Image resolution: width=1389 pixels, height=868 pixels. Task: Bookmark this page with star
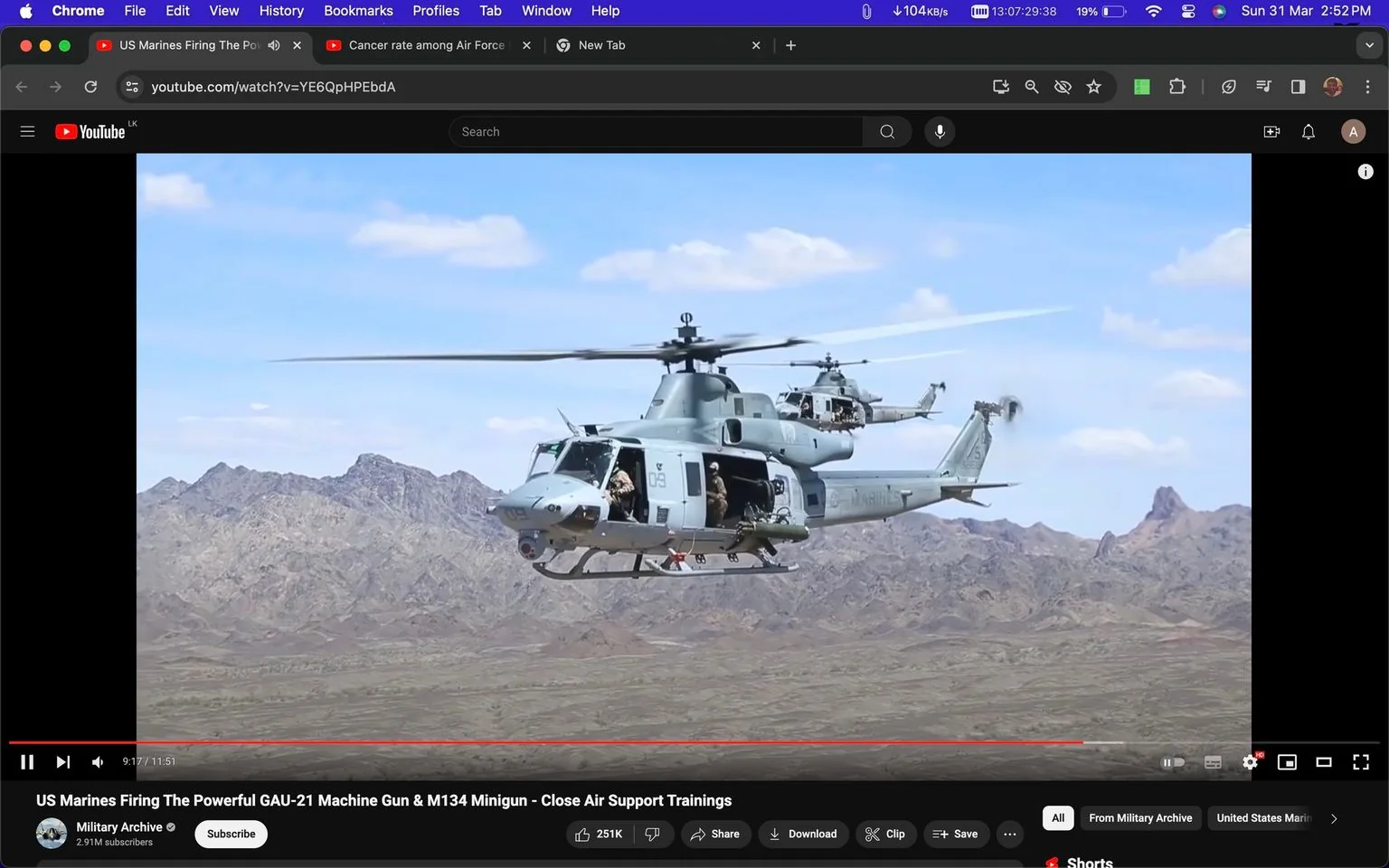point(1094,87)
